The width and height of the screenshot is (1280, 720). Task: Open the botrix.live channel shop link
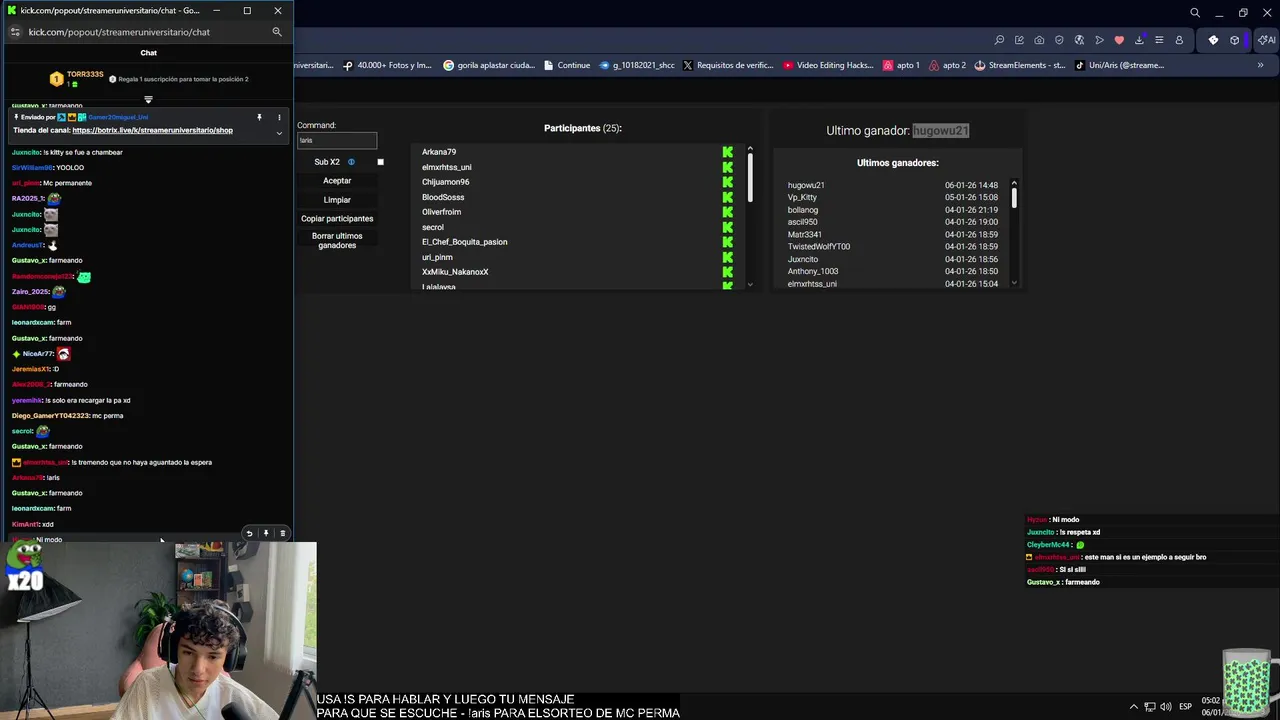tap(152, 130)
